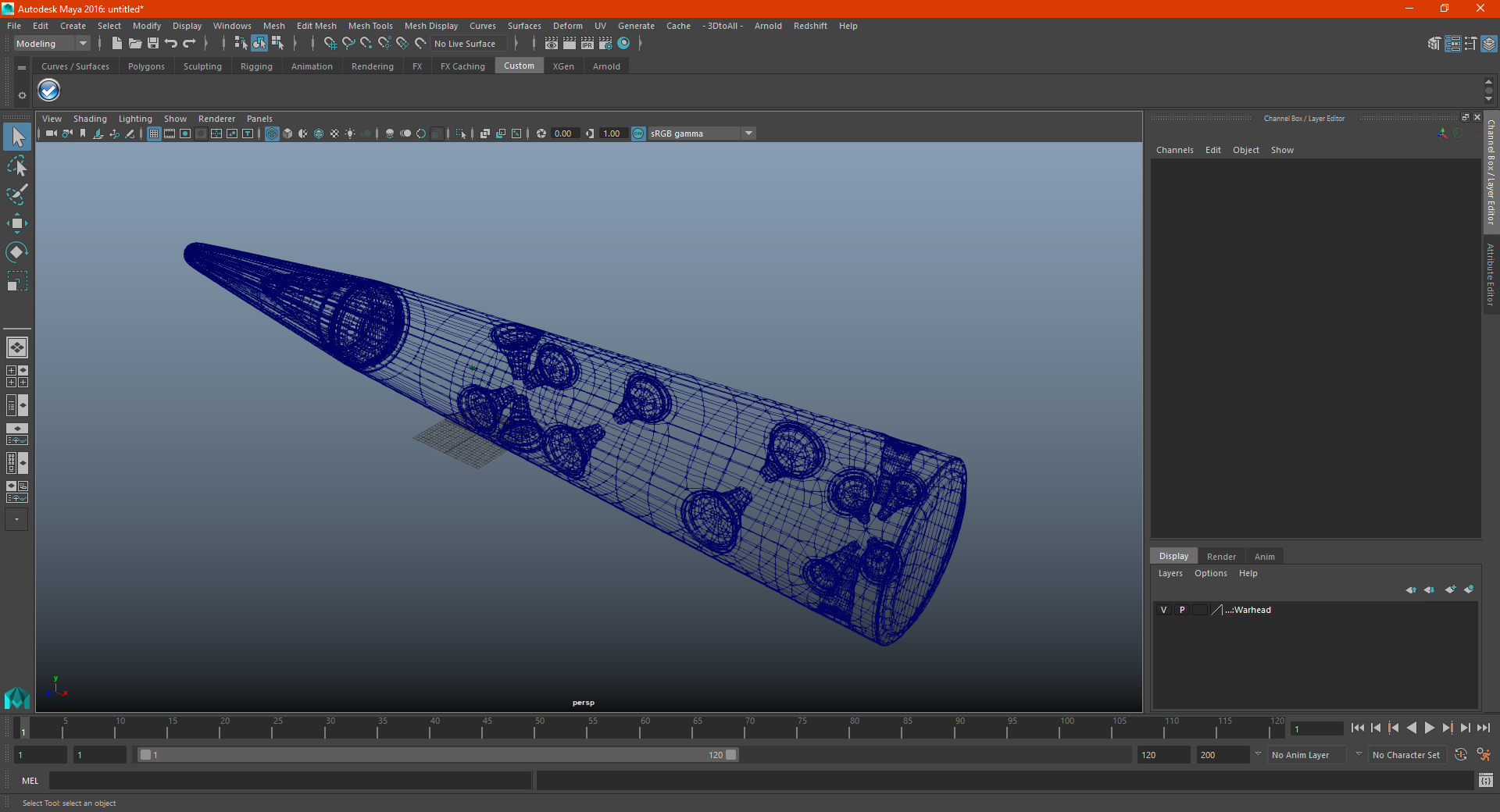This screenshot has height=812, width=1500.
Task: Switch to the Rigging shelf tab
Action: pyautogui.click(x=256, y=66)
